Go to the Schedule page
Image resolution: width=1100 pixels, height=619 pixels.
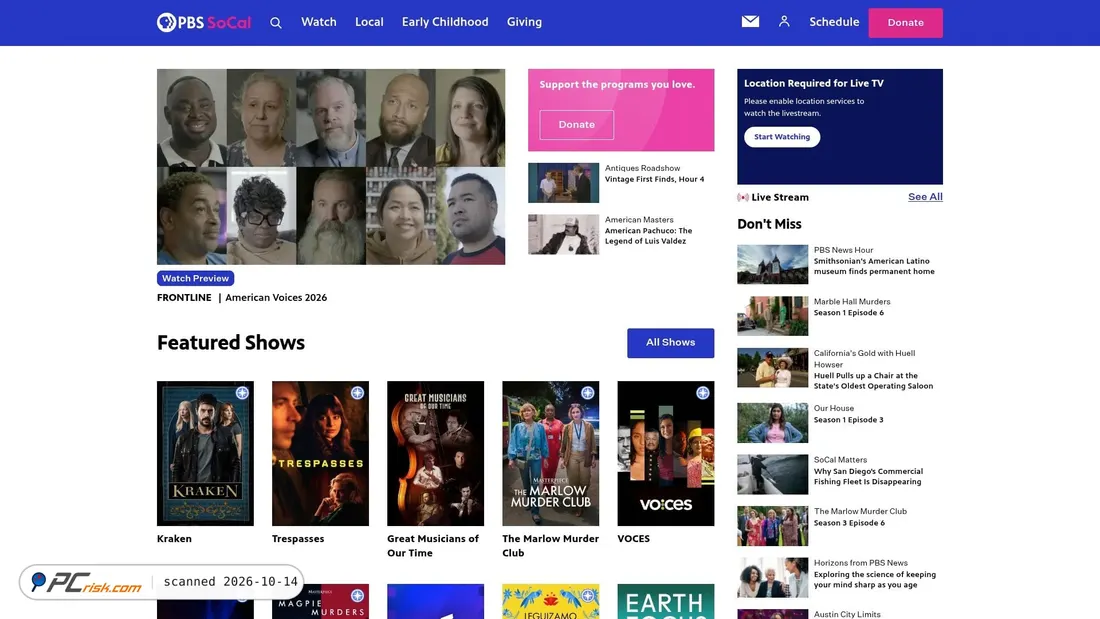834,22
